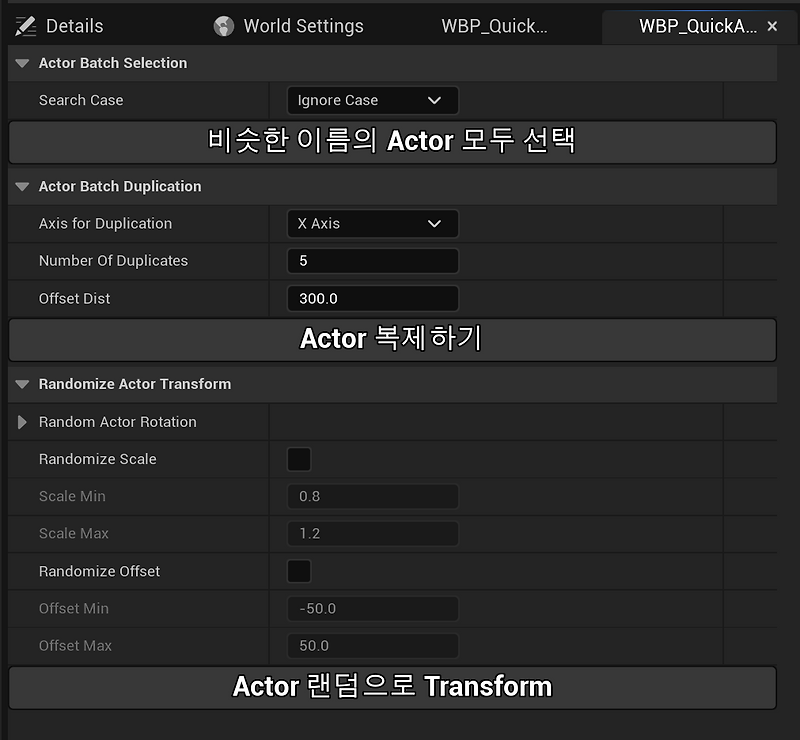Select the Scale Max value field
Viewport: 800px width, 740px height.
(372, 533)
